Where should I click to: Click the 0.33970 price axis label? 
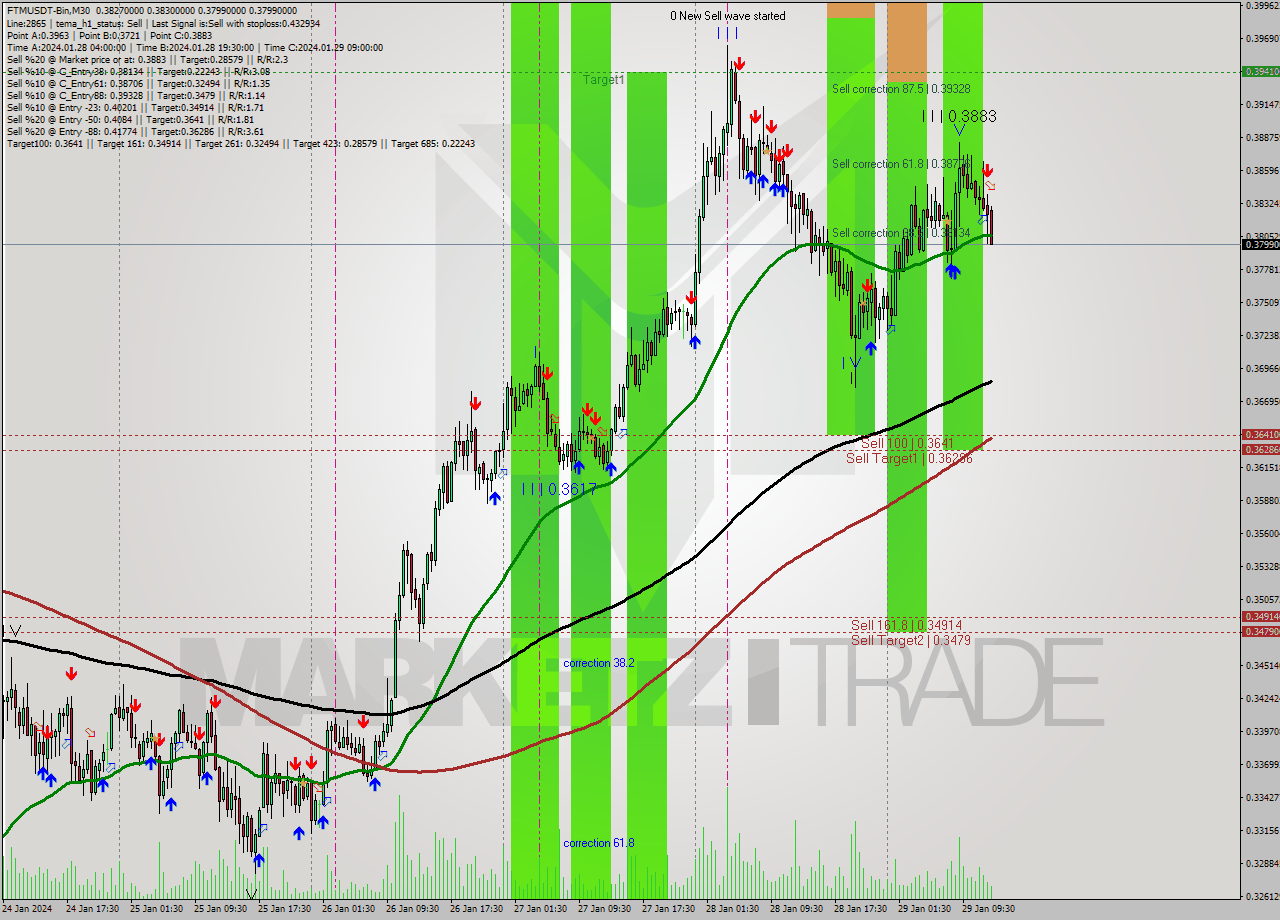coord(1262,732)
